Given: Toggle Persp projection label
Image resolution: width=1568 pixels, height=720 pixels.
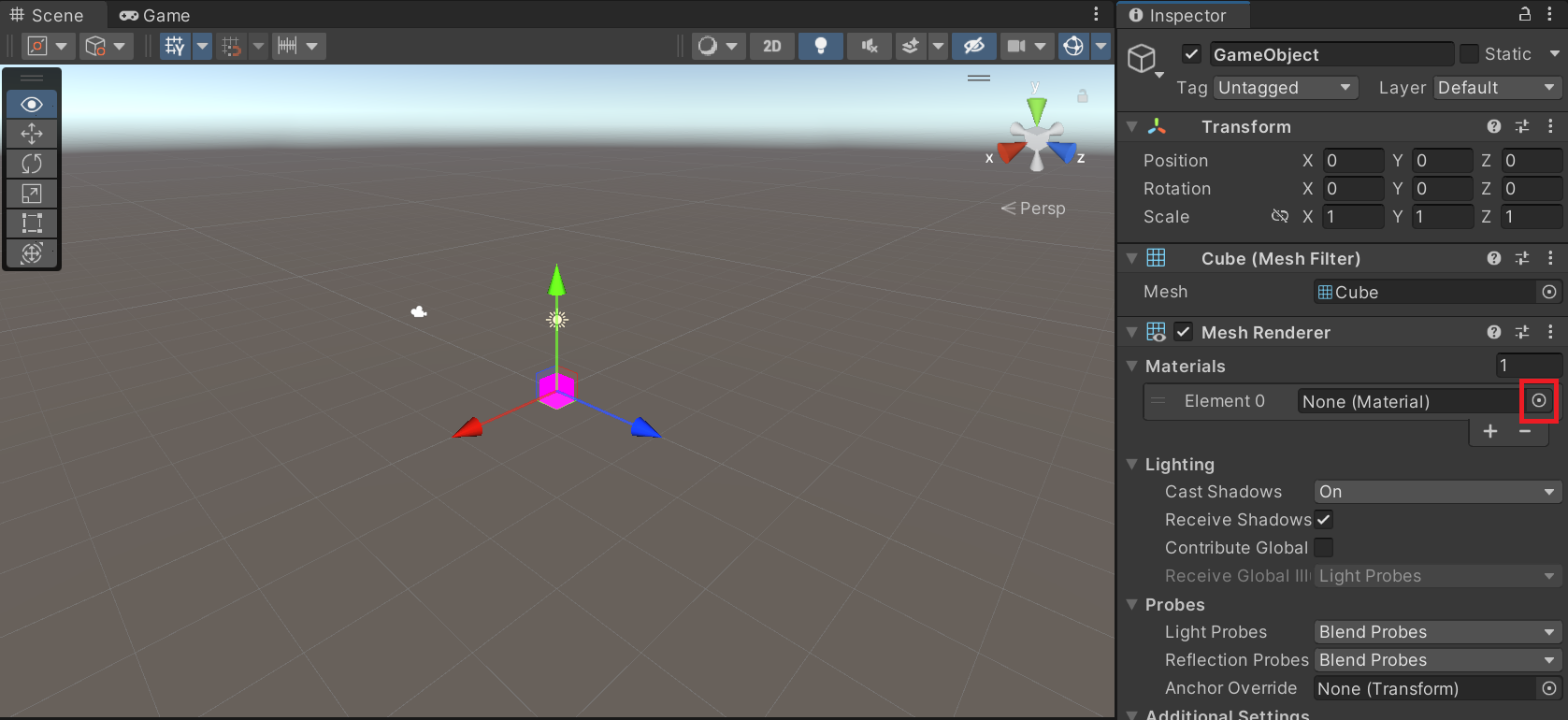Looking at the screenshot, I should pos(1033,209).
